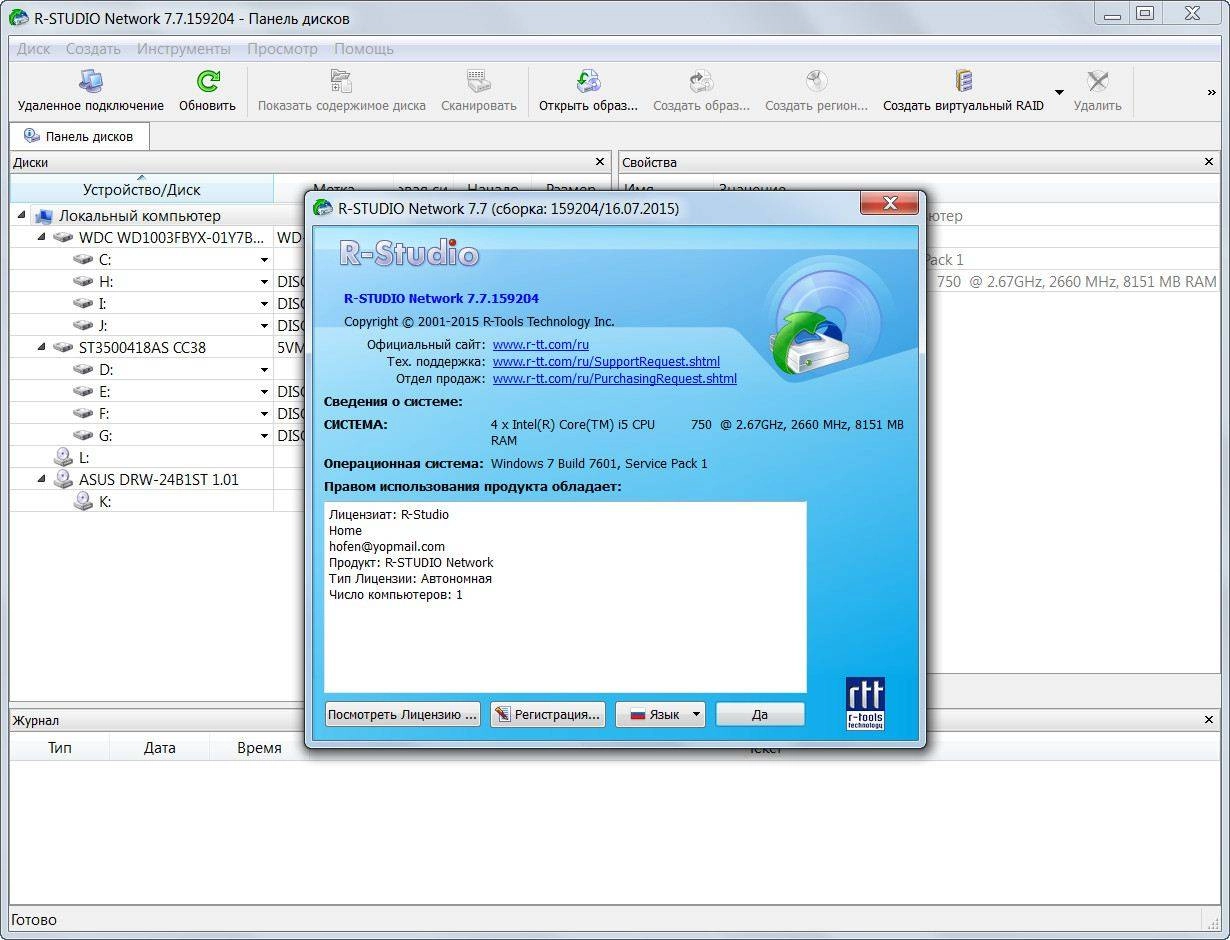Select partition H: in the tree
The width and height of the screenshot is (1230, 940).
pyautogui.click(x=106, y=282)
